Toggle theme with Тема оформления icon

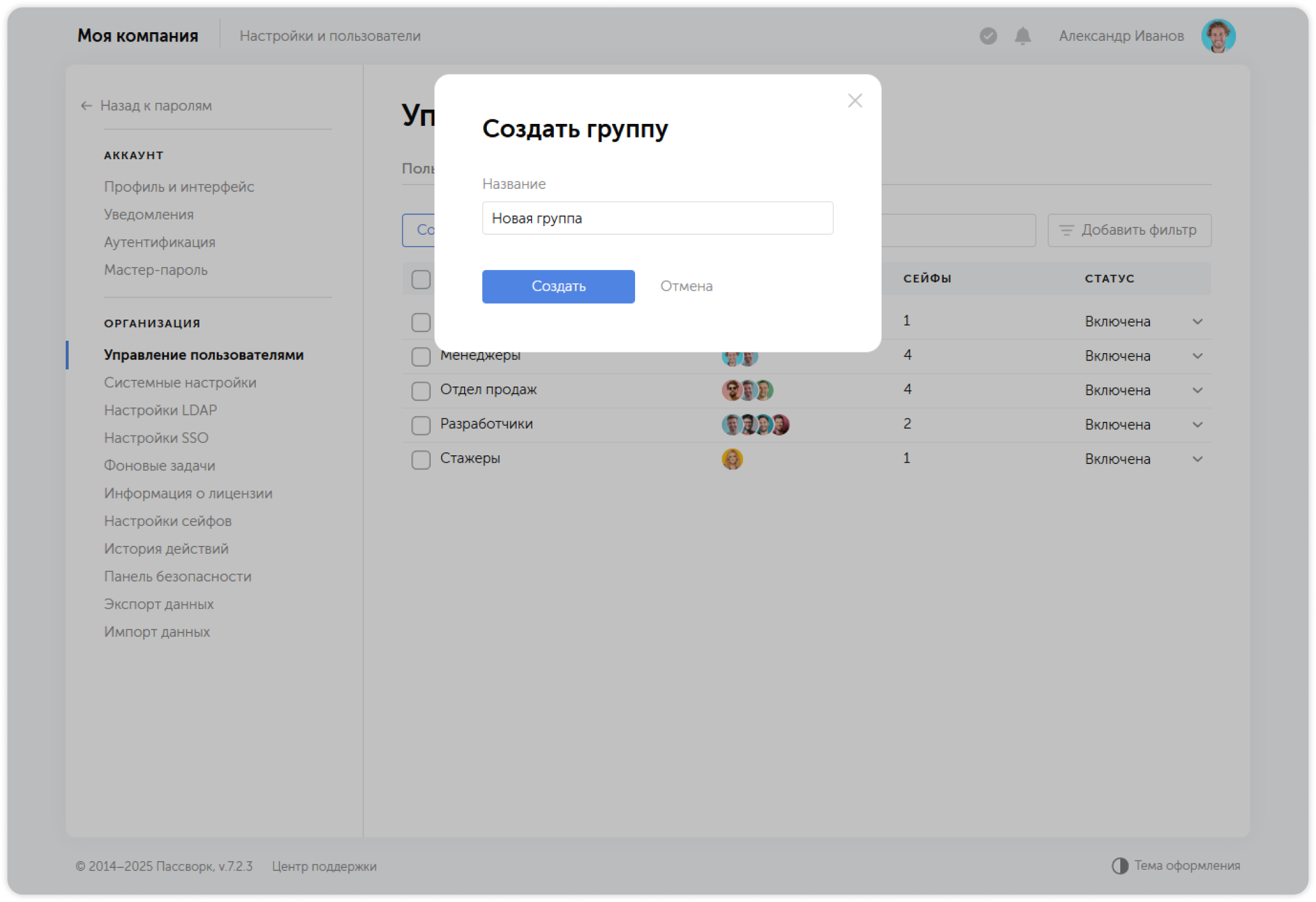1119,865
